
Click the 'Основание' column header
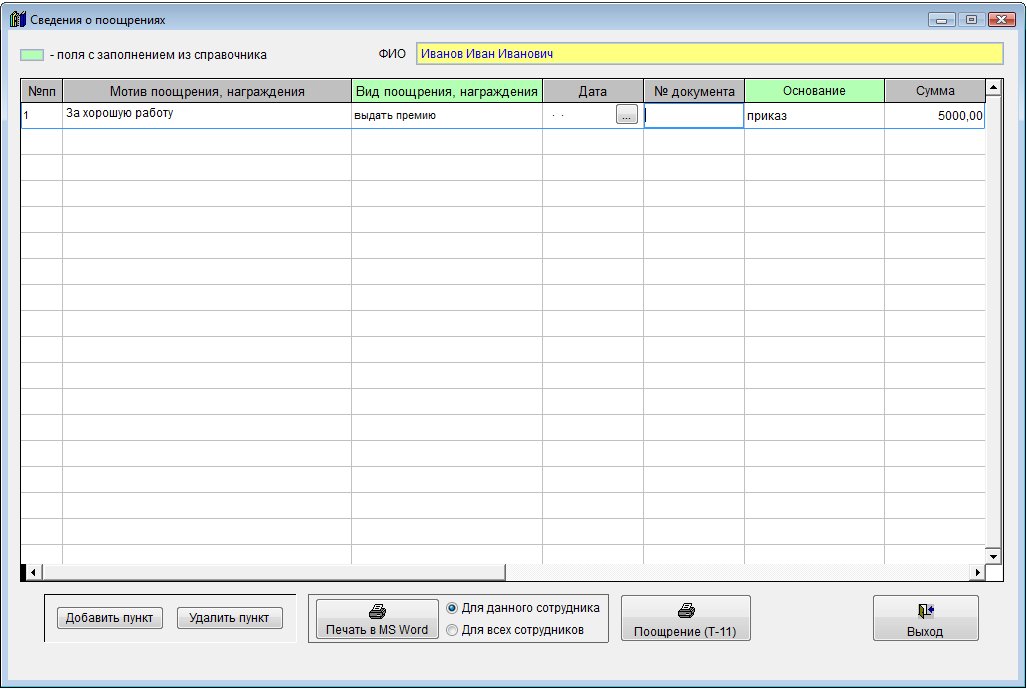click(x=814, y=91)
